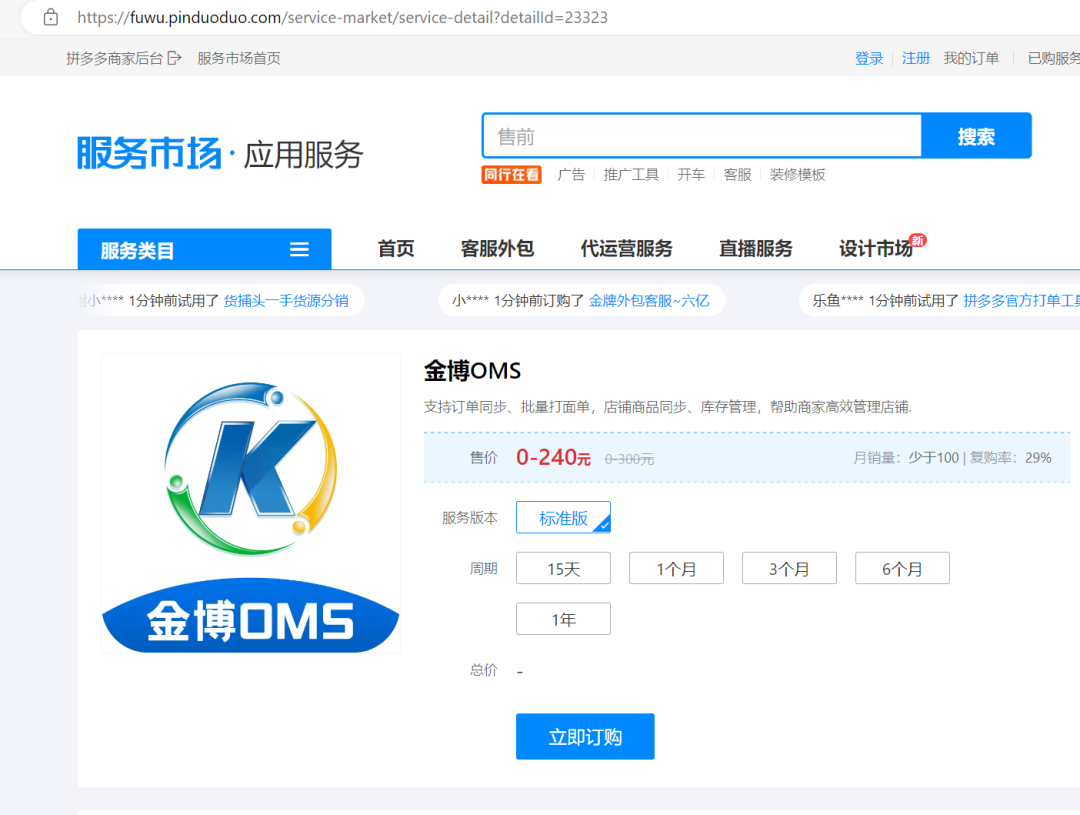Click the exit icon beside 拼多多商家后台
This screenshot has height=815, width=1080.
pos(174,58)
